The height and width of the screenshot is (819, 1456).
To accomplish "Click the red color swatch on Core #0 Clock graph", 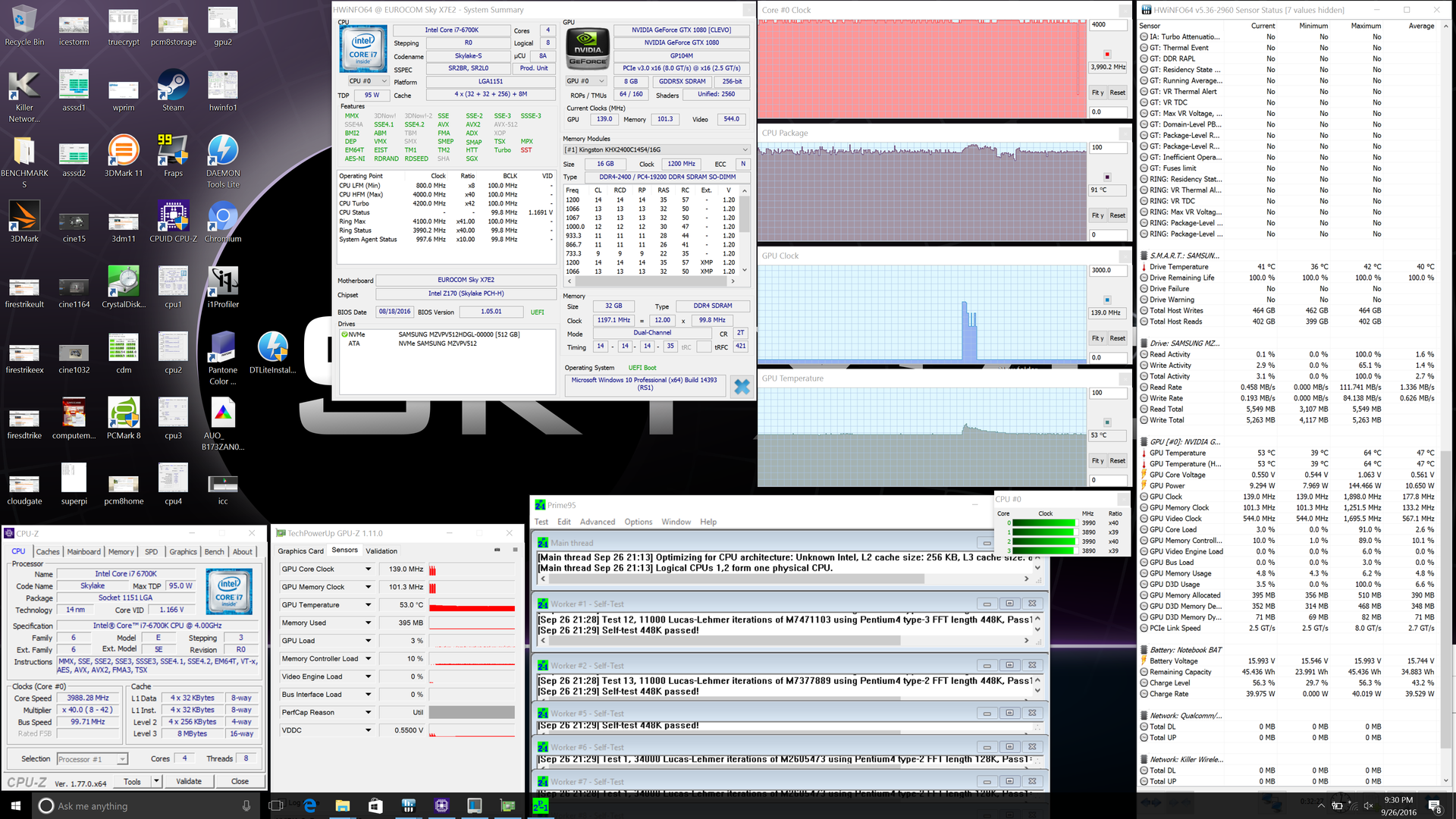I will click(x=1107, y=54).
